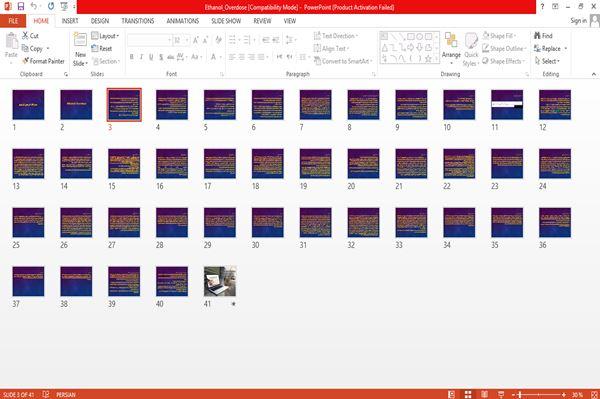Open the VIEW tab
The height and width of the screenshot is (399, 600).
point(290,21)
